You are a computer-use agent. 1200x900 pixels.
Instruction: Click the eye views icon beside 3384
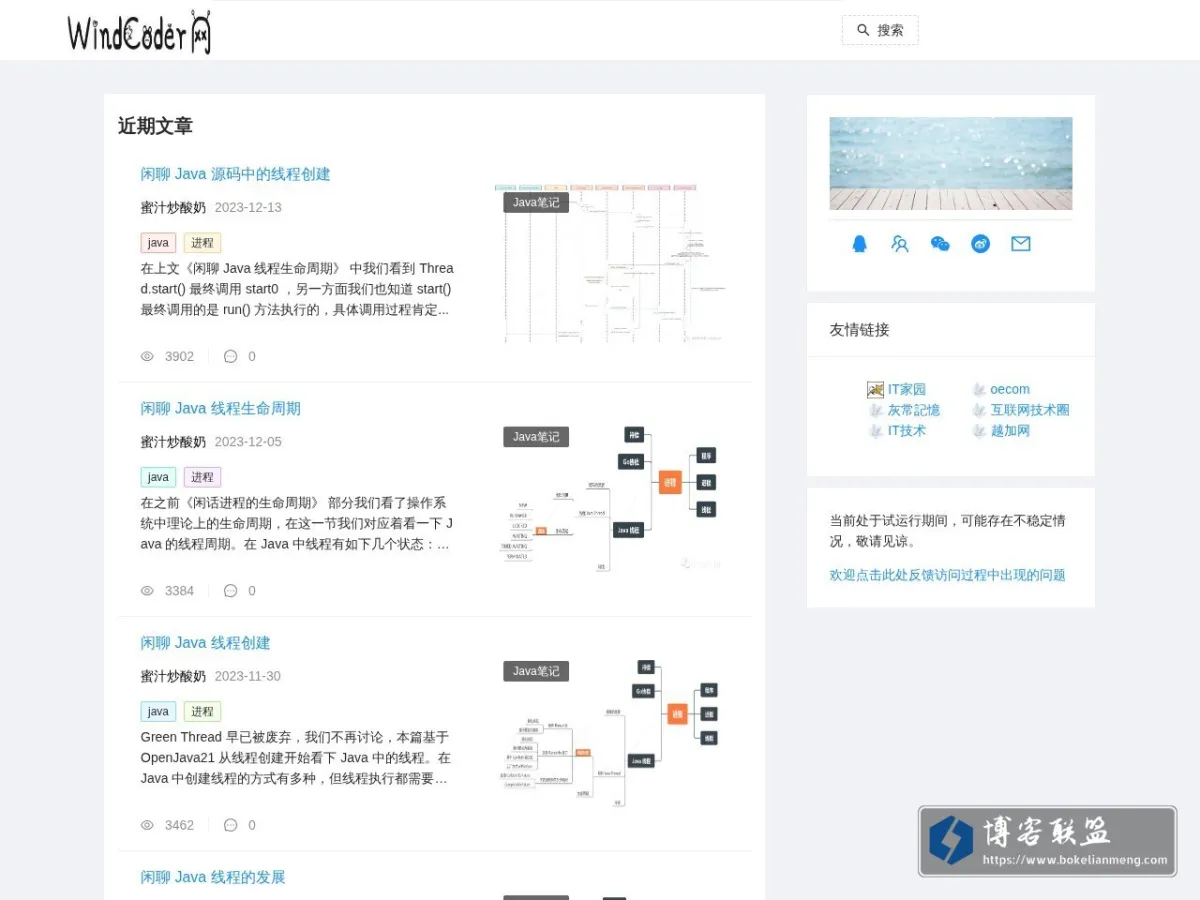tap(147, 591)
